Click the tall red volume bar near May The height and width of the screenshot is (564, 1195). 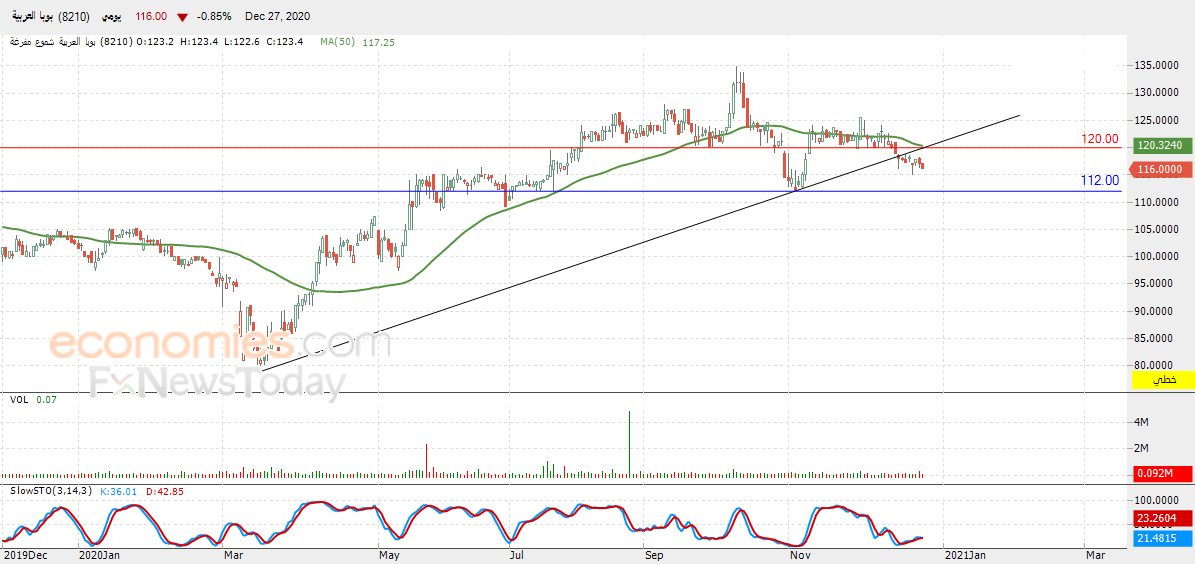pyautogui.click(x=426, y=460)
